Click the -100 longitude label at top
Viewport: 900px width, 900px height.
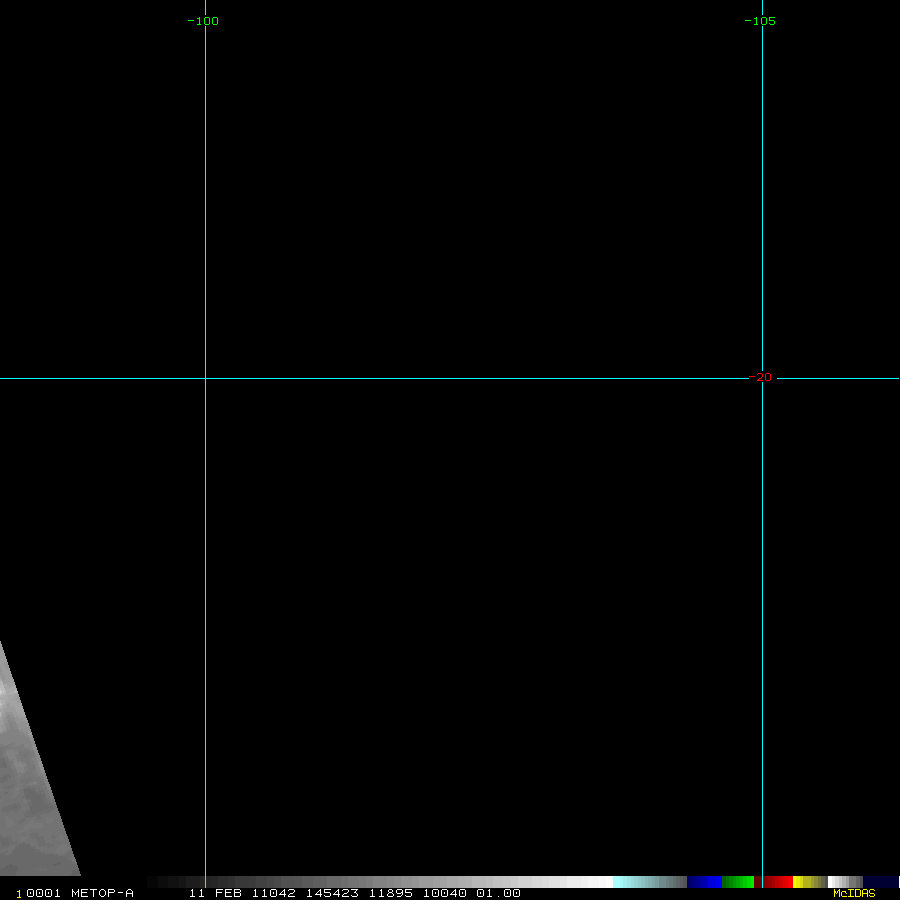(x=203, y=21)
